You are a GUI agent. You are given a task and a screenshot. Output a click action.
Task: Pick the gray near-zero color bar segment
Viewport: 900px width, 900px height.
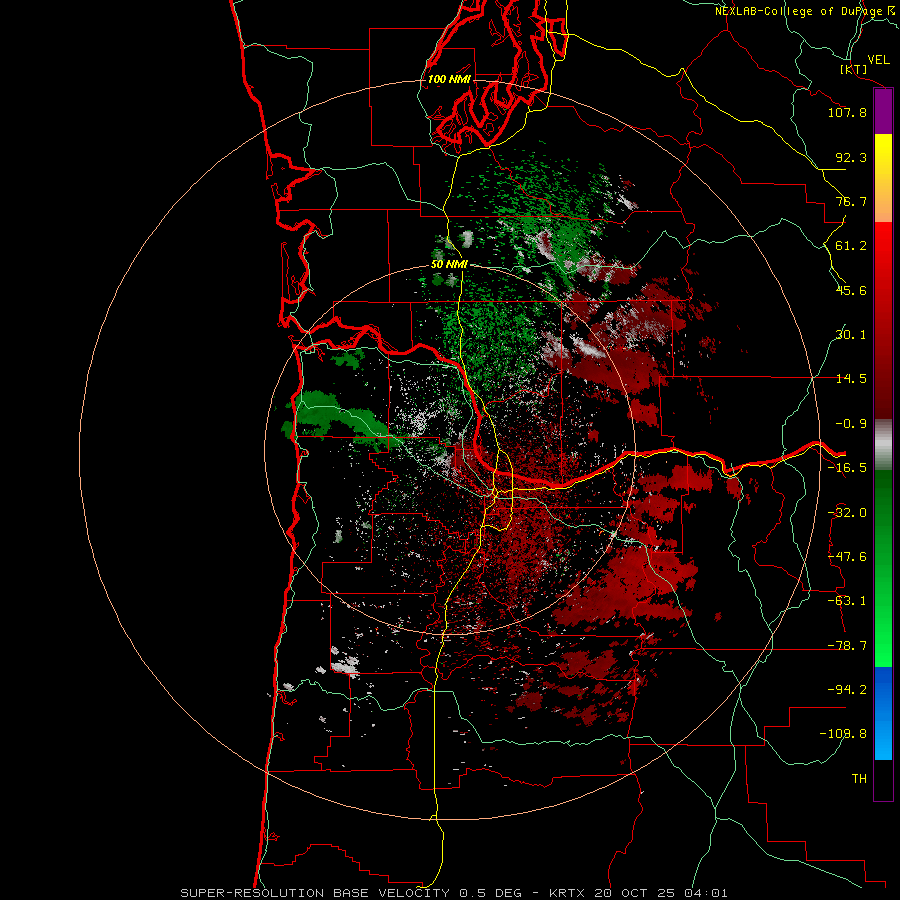(x=883, y=445)
